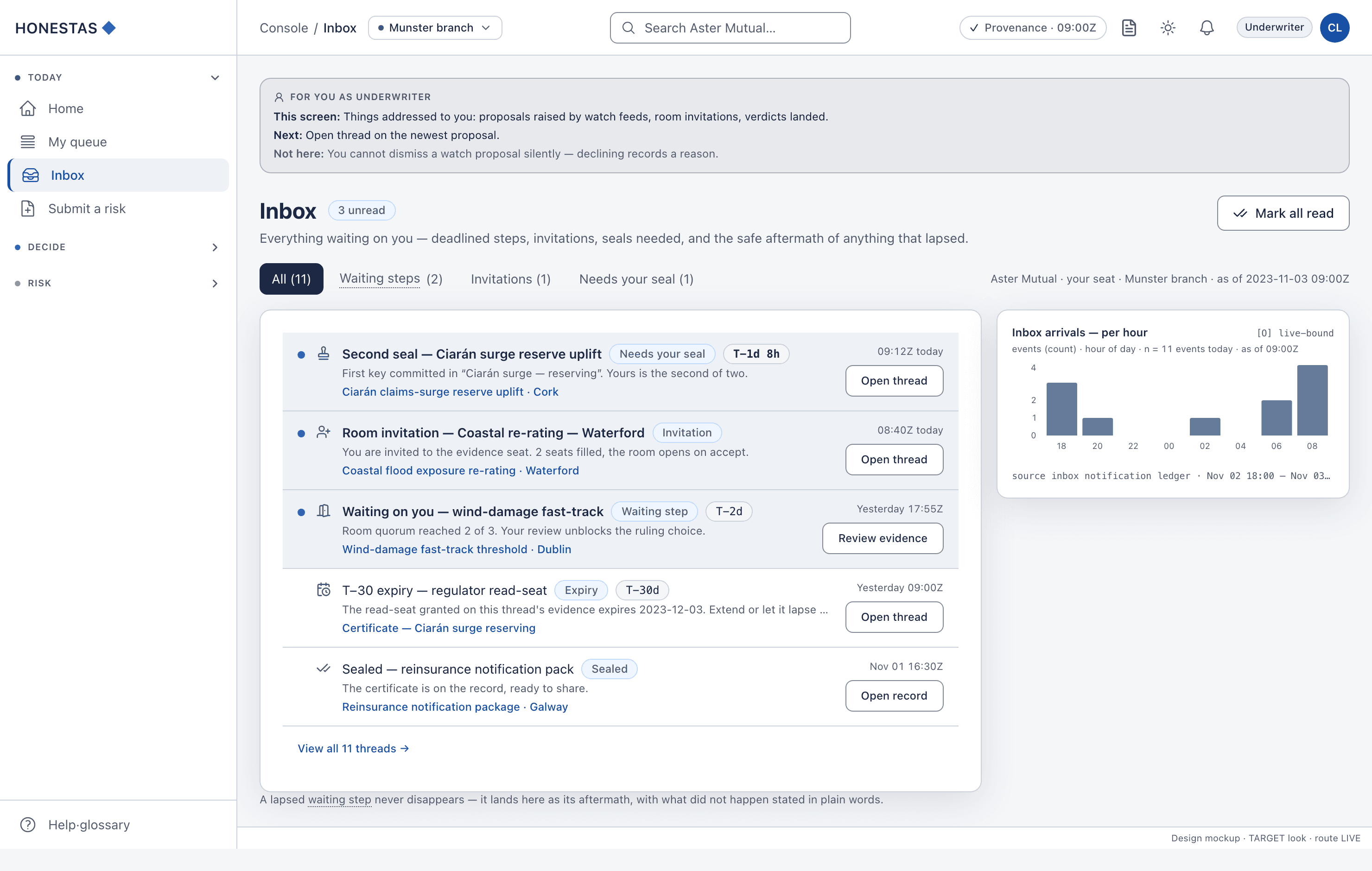Click Mark all read button
Image resolution: width=1372 pixels, height=871 pixels.
point(1283,213)
